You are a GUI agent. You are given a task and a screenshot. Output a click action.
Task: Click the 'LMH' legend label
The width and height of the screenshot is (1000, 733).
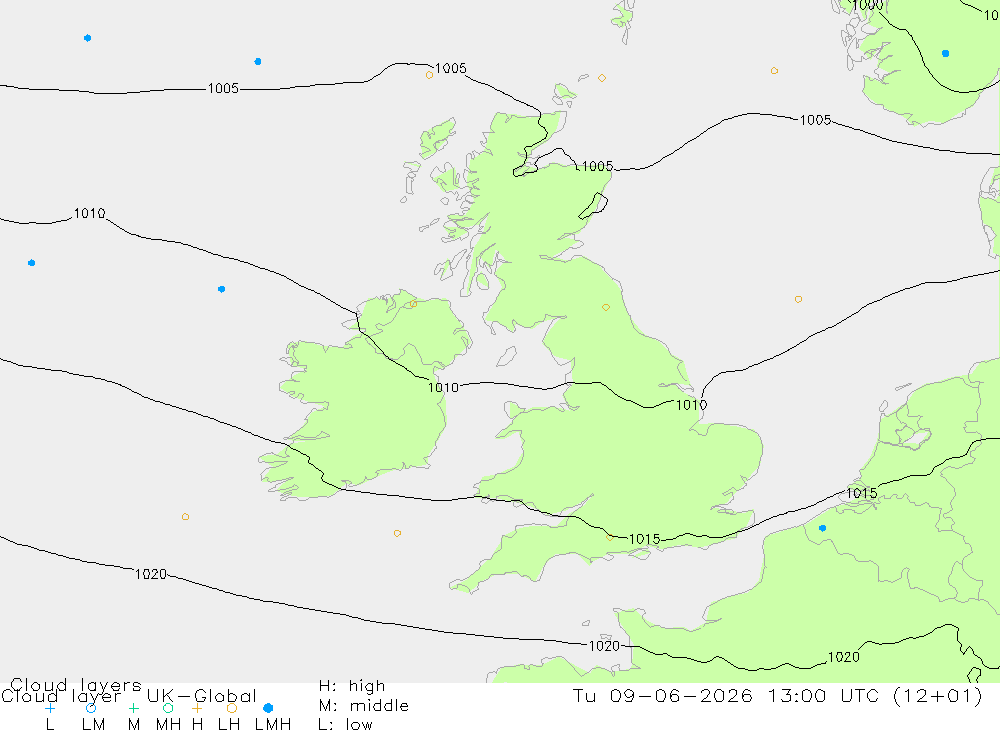pos(273,725)
